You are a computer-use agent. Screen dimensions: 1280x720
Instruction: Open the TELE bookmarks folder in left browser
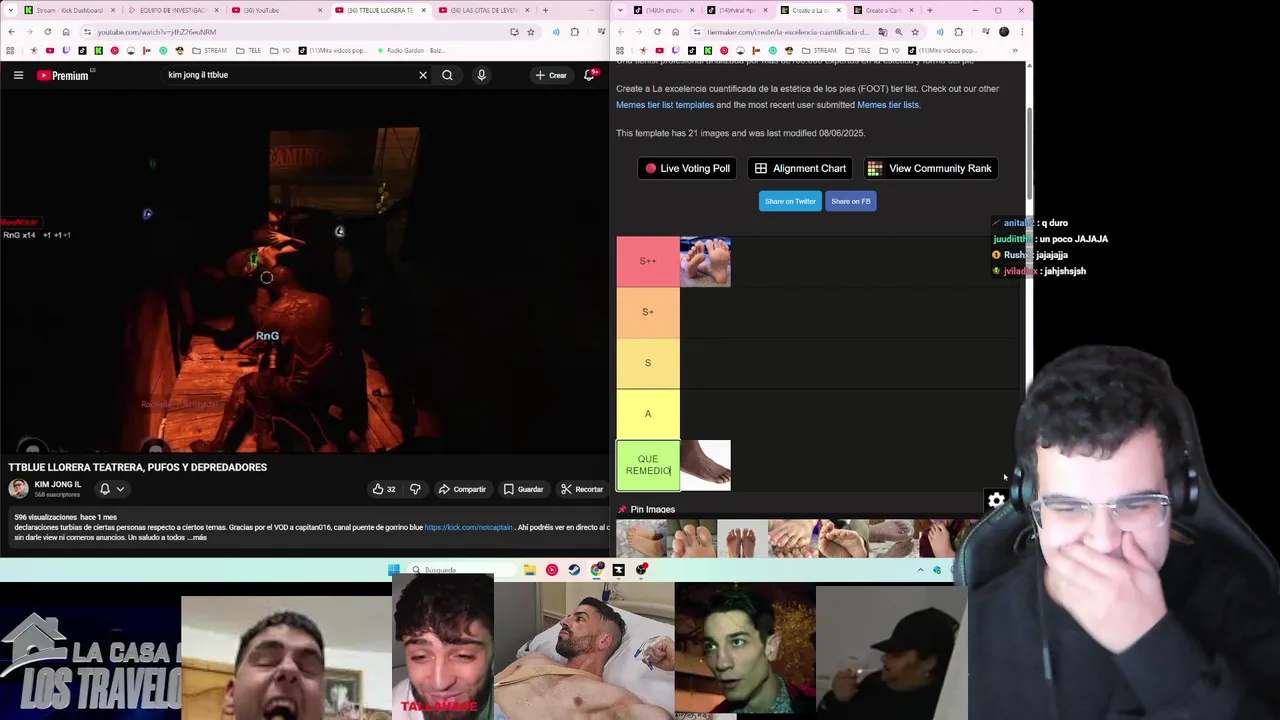tap(250, 50)
